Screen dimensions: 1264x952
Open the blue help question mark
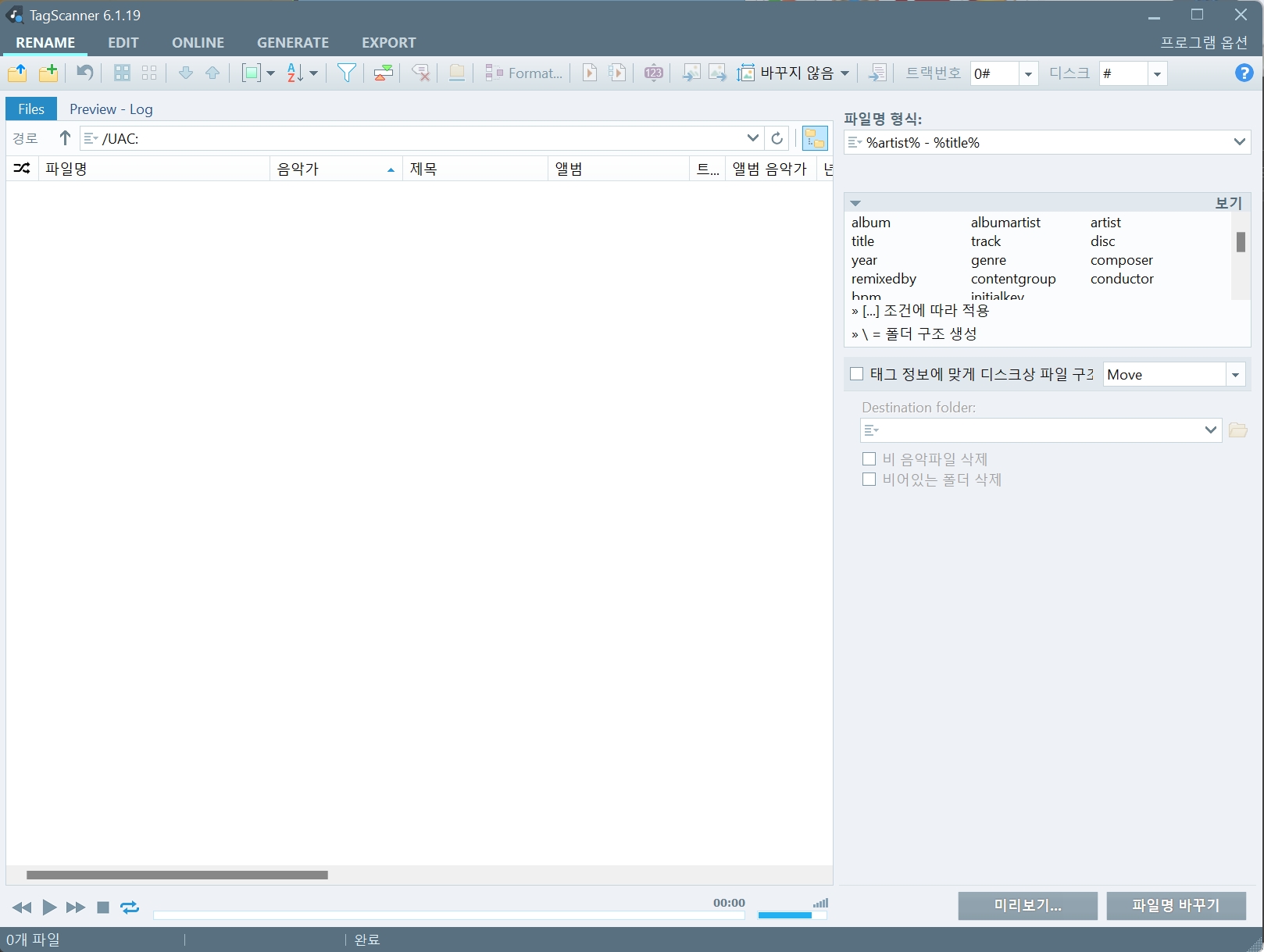[x=1244, y=73]
